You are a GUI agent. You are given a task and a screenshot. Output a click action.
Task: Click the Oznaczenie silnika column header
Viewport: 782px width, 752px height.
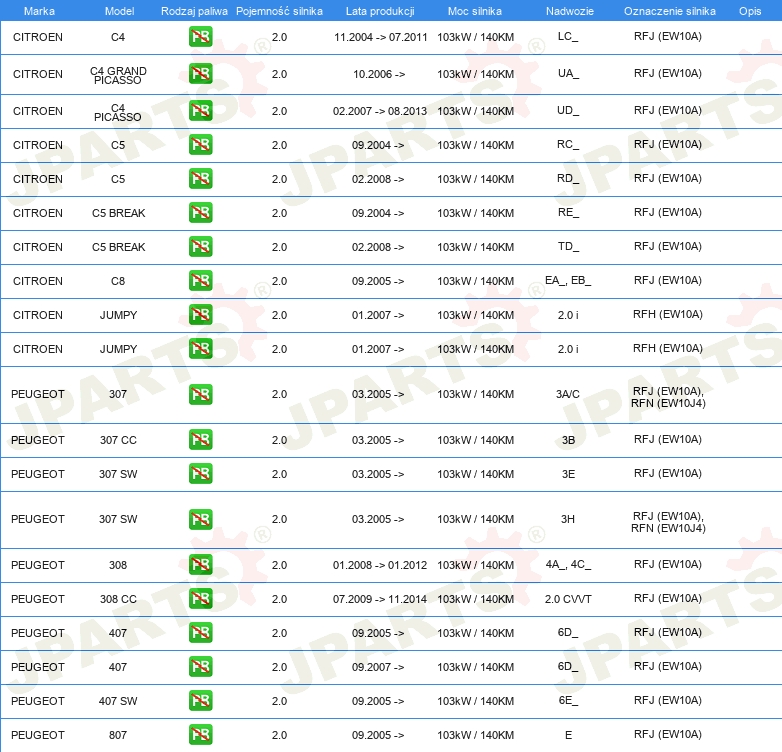tap(670, 11)
